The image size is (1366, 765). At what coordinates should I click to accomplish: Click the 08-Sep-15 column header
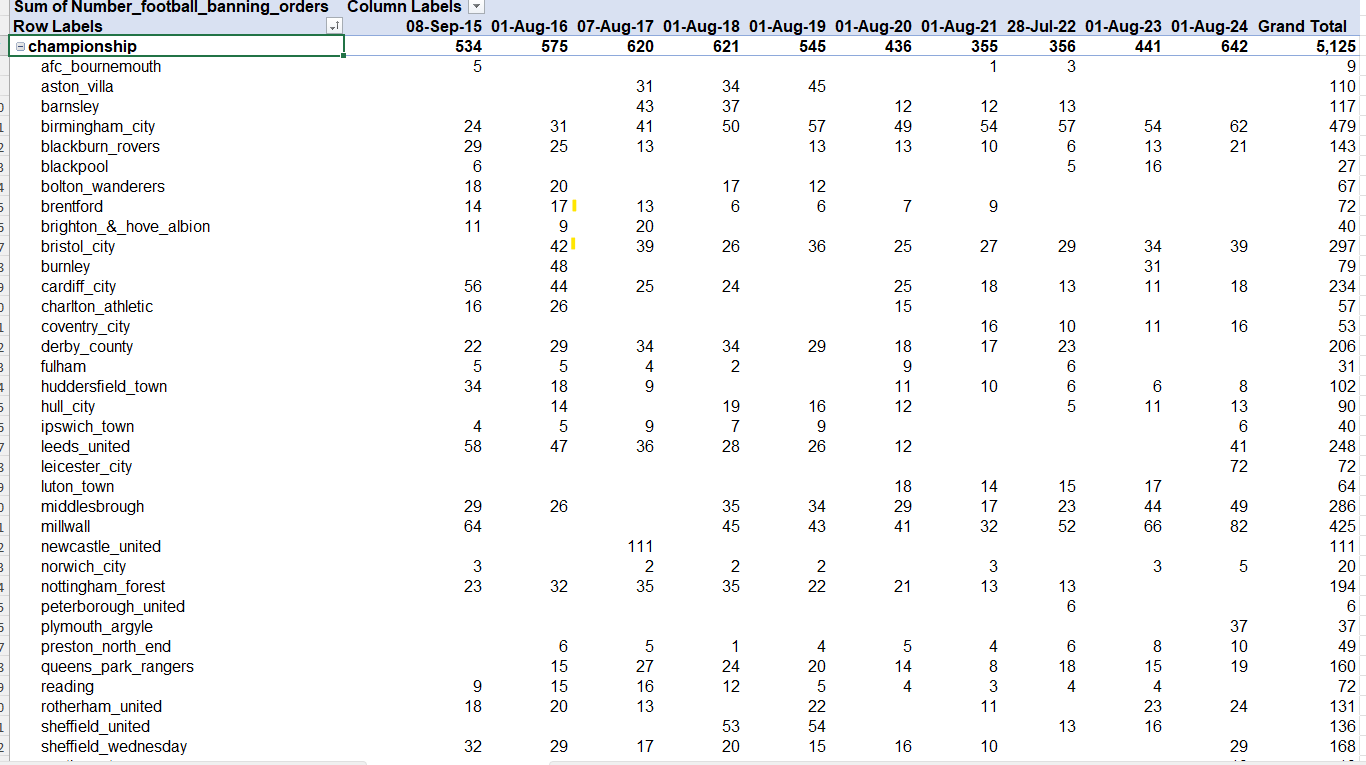[444, 27]
